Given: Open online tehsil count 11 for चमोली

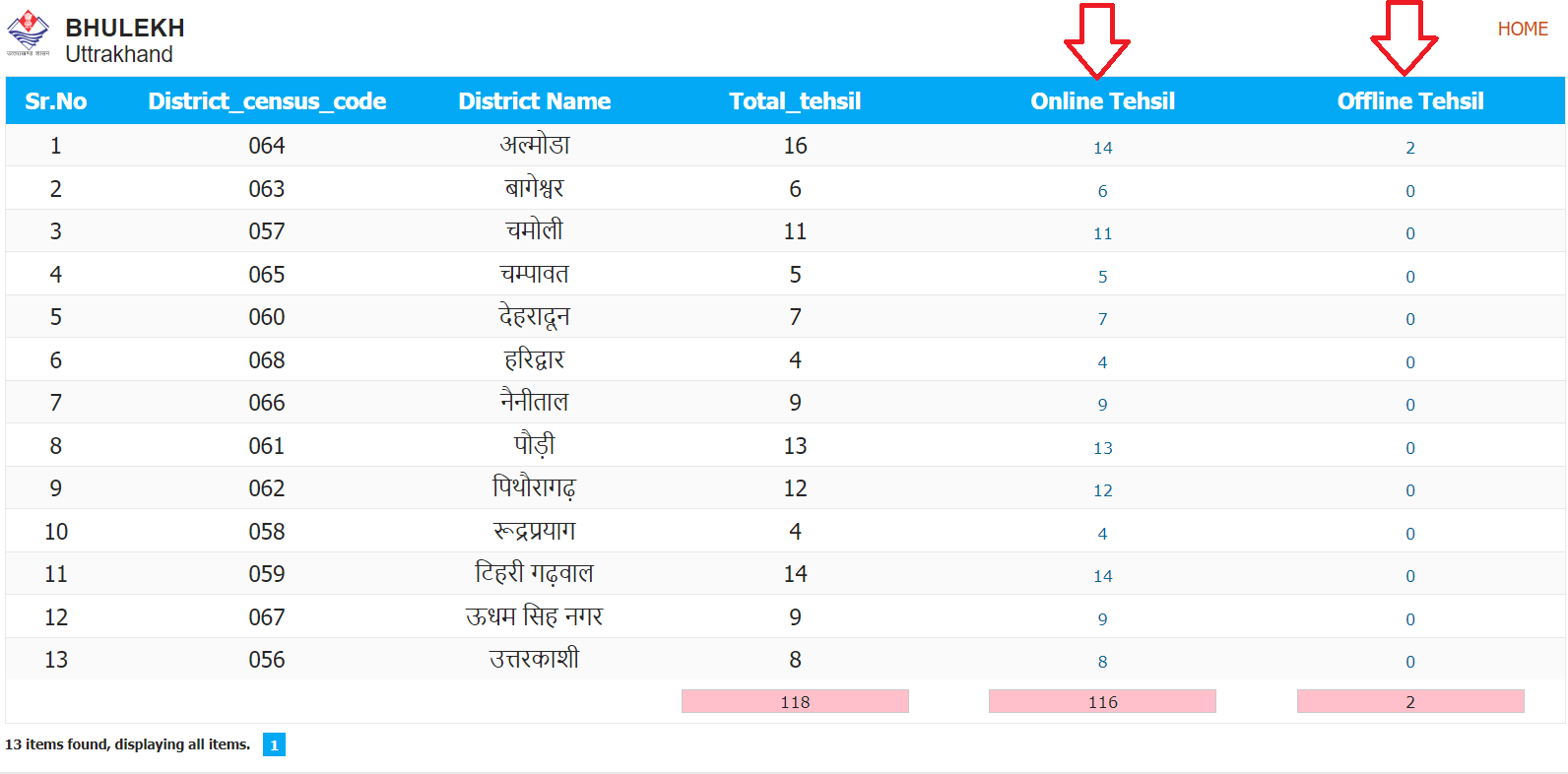Looking at the screenshot, I should pyautogui.click(x=1102, y=233).
